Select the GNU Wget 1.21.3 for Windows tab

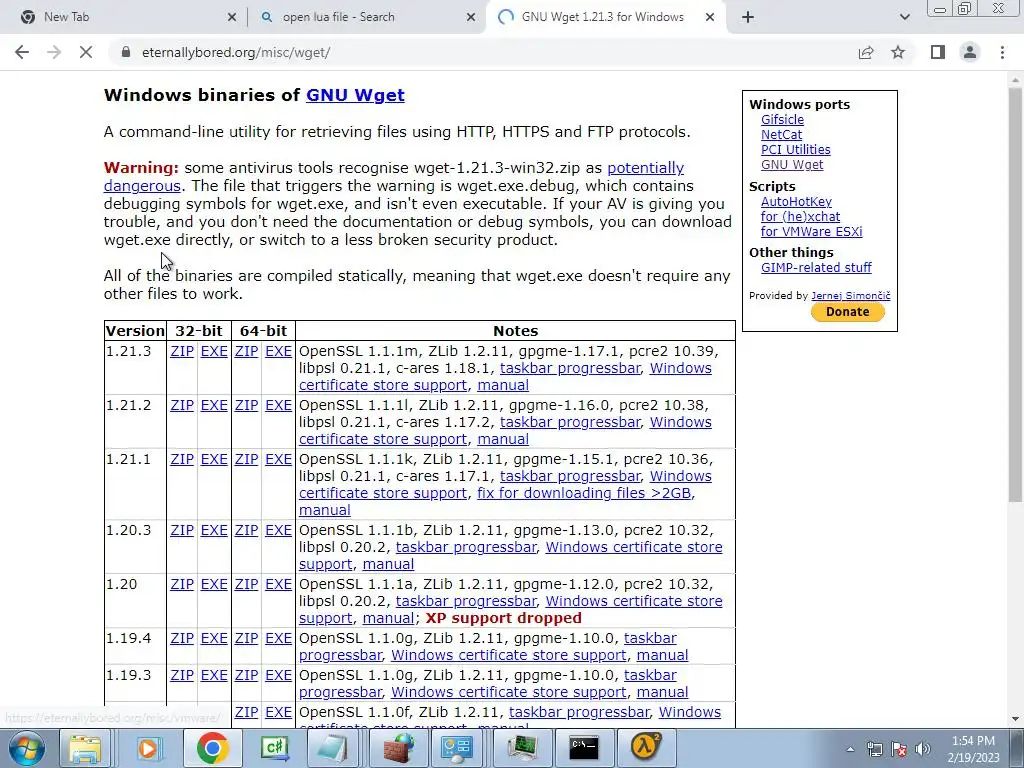coord(602,17)
